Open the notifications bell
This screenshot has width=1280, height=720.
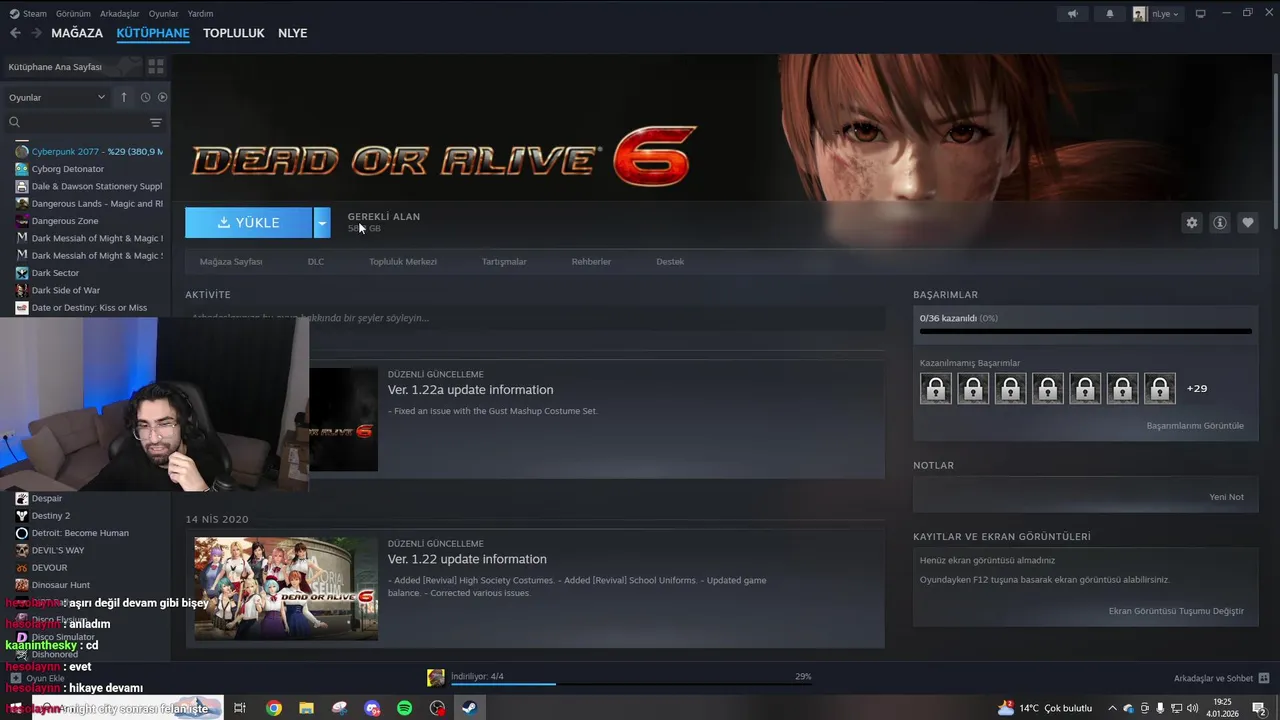coord(1109,14)
